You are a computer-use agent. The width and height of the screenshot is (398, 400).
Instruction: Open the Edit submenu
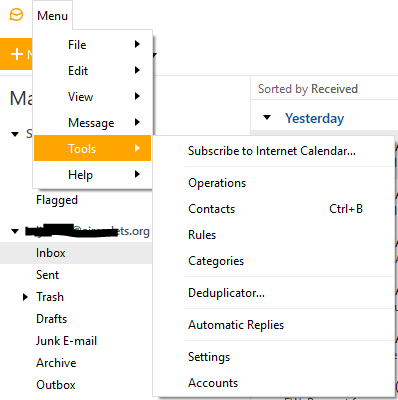tap(92, 70)
